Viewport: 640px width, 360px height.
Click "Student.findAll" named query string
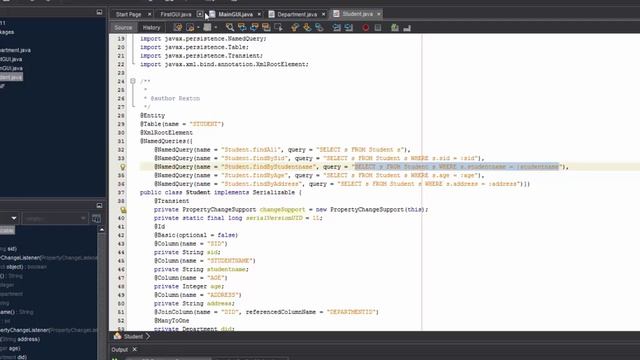pos(250,150)
